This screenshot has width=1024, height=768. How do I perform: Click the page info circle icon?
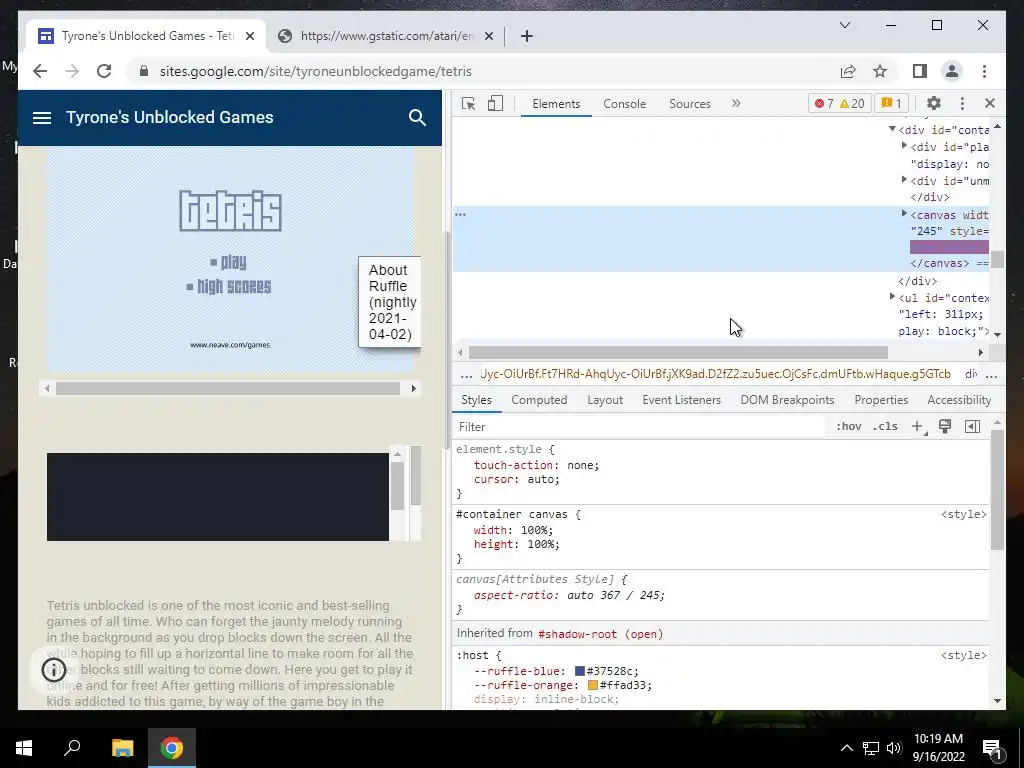pyautogui.click(x=54, y=669)
